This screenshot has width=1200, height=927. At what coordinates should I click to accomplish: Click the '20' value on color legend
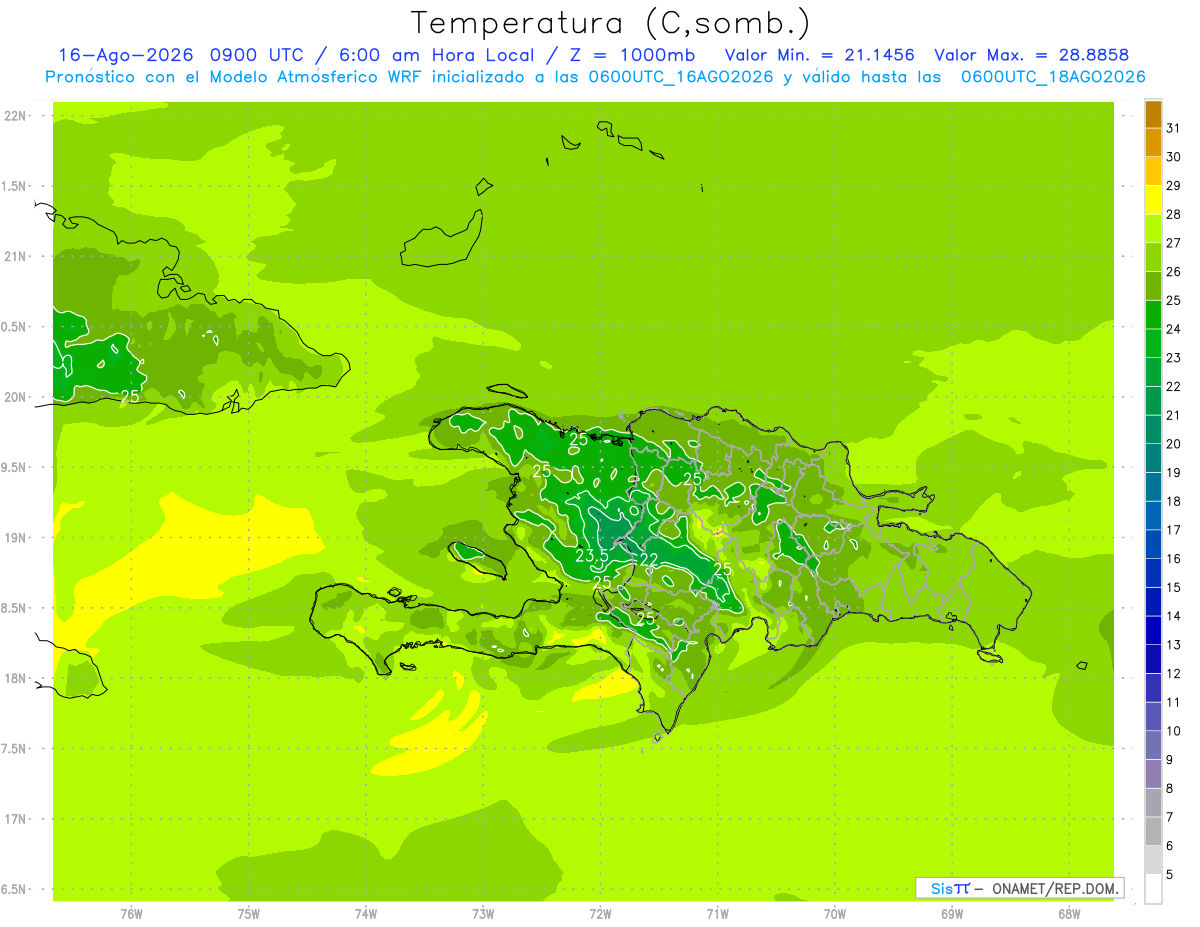(1173, 443)
